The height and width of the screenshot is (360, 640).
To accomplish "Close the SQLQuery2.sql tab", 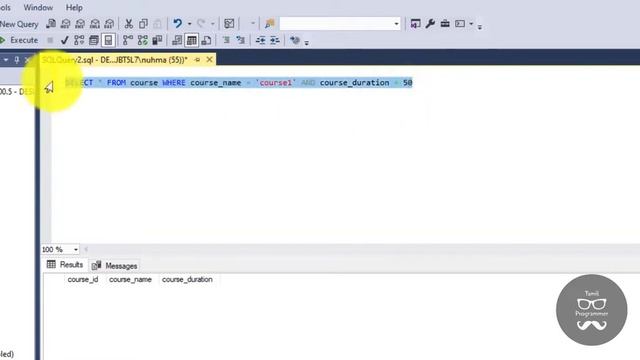I will point(209,60).
